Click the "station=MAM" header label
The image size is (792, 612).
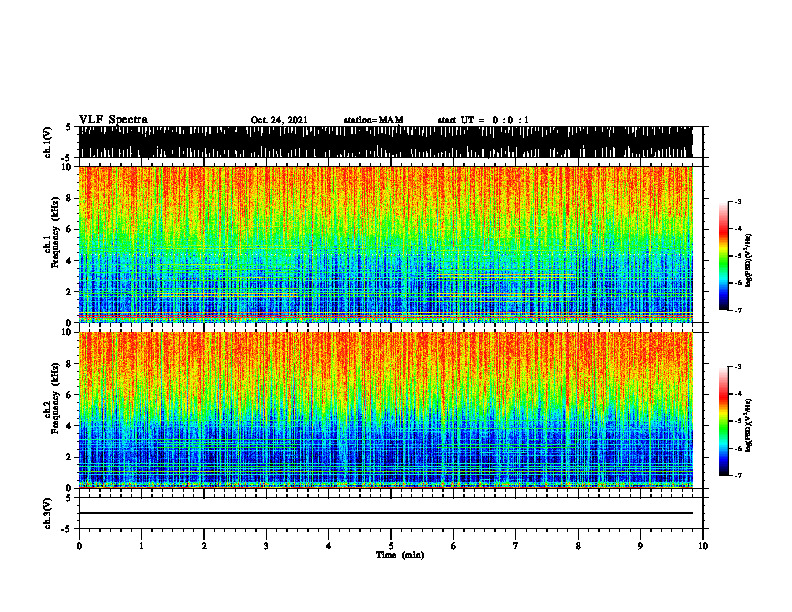(x=373, y=120)
